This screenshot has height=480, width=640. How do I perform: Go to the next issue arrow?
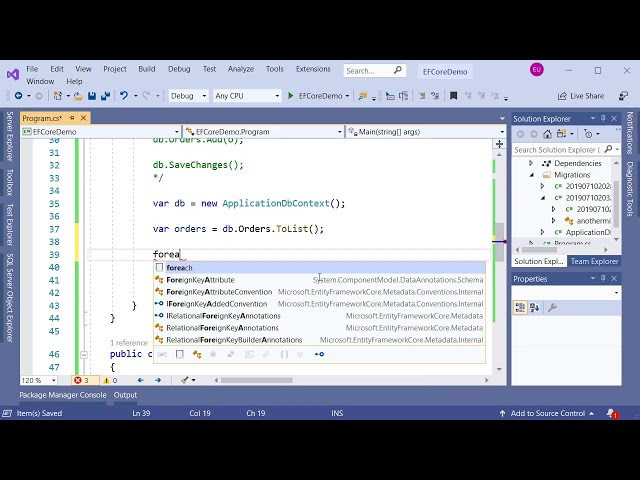tap(158, 380)
